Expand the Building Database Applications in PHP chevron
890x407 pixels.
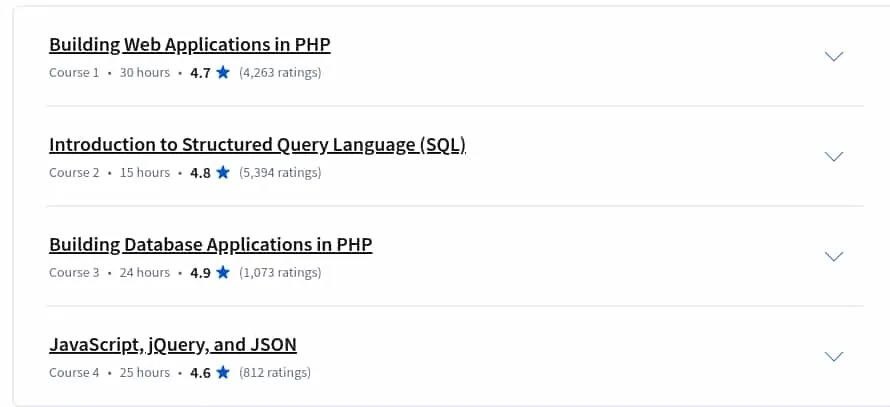pos(833,256)
